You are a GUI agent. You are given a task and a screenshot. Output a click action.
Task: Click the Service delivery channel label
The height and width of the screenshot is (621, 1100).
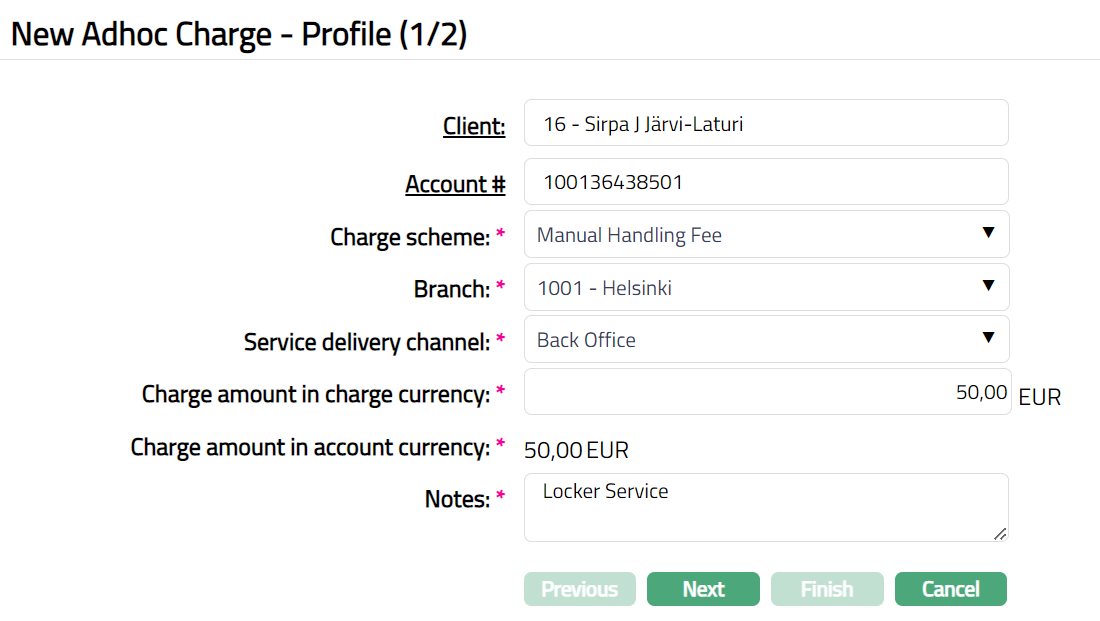pyautogui.click(x=367, y=342)
